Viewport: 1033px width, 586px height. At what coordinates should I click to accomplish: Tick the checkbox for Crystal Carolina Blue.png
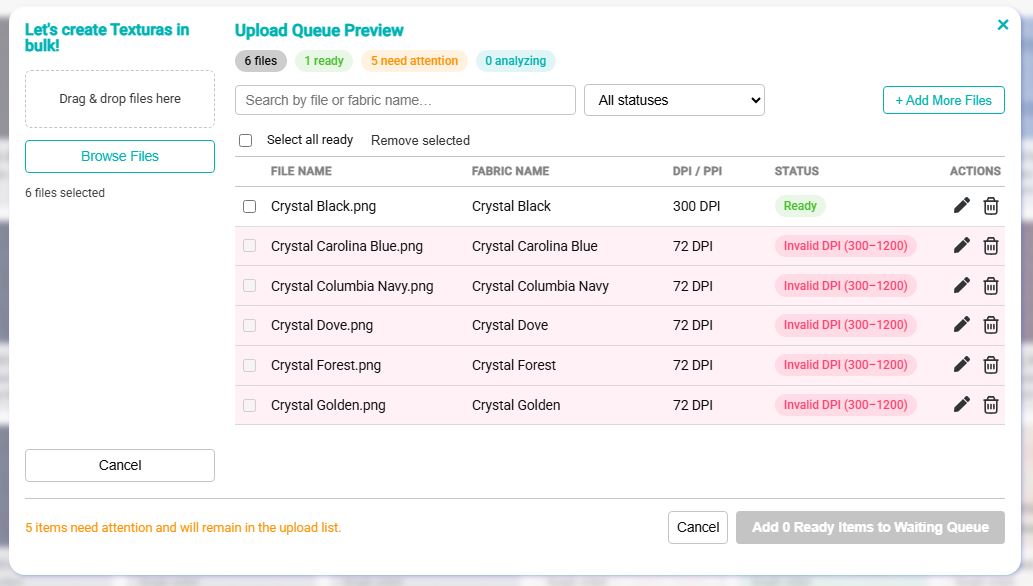click(x=250, y=246)
